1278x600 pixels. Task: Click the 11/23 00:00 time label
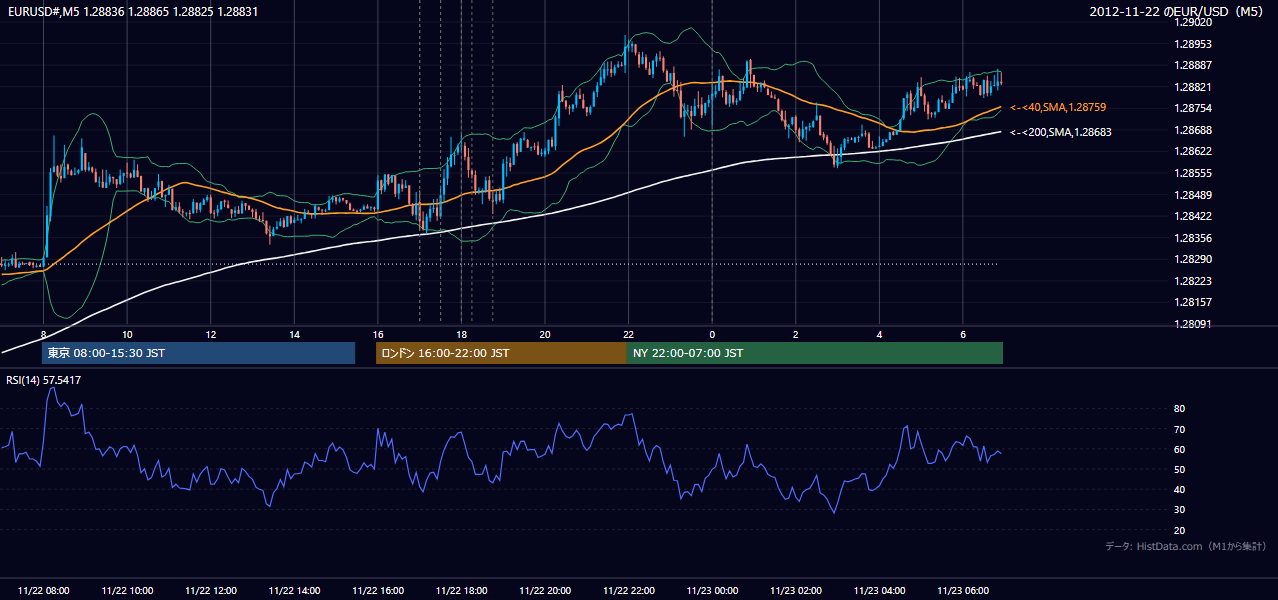point(712,591)
